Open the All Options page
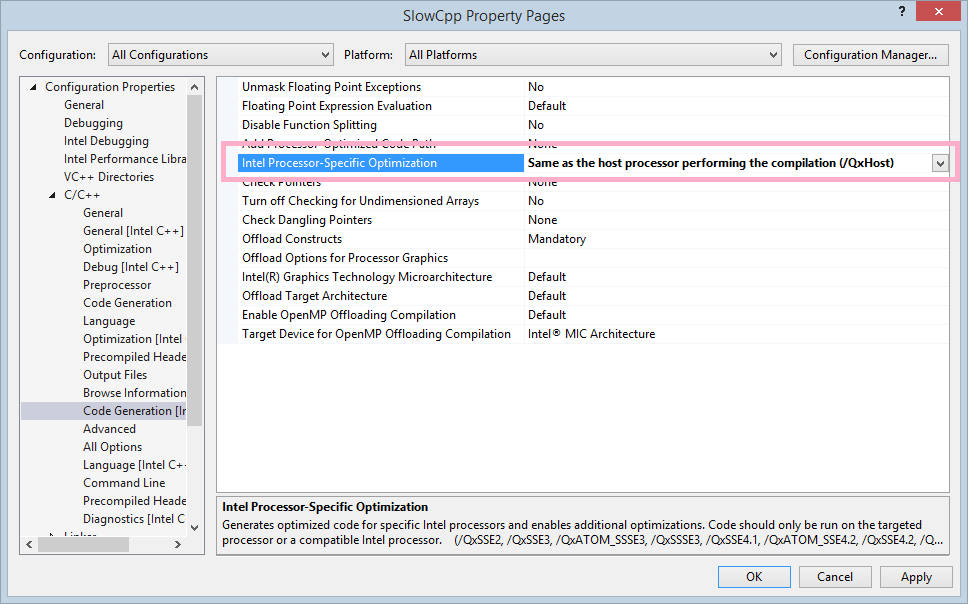968x604 pixels. click(x=112, y=447)
